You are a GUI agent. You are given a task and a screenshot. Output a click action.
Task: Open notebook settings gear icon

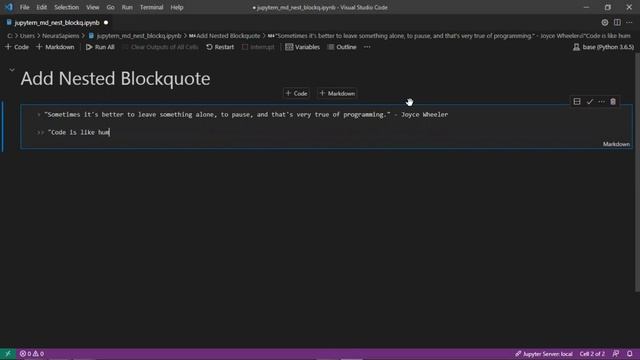(604, 23)
